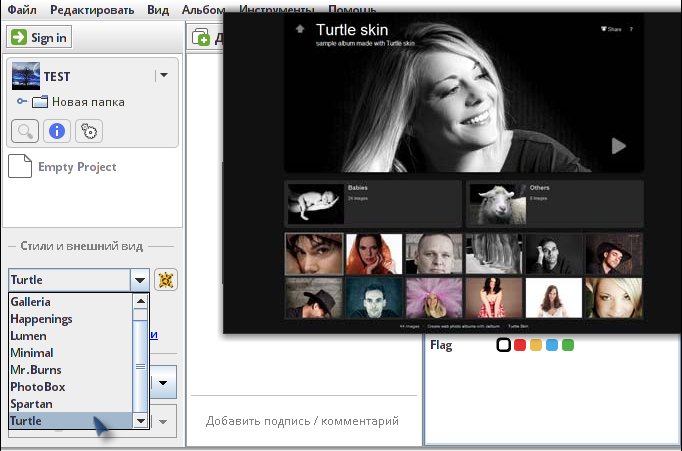Click the skin list scrollbar thumb

coord(140,366)
